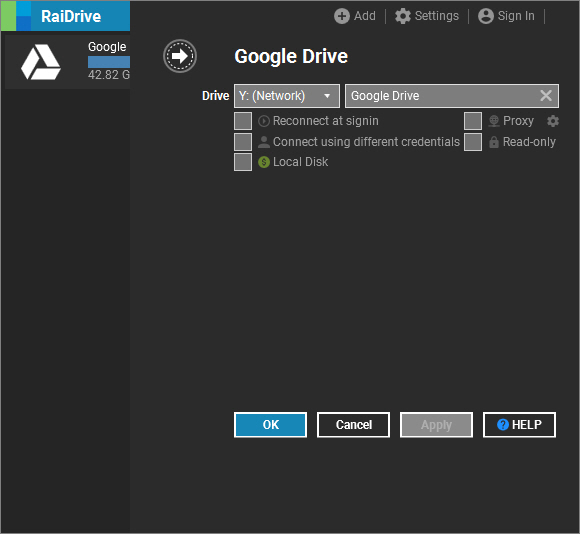Enable the Local Disk checkbox
Viewport: 580px width, 534px height.
pyautogui.click(x=243, y=162)
